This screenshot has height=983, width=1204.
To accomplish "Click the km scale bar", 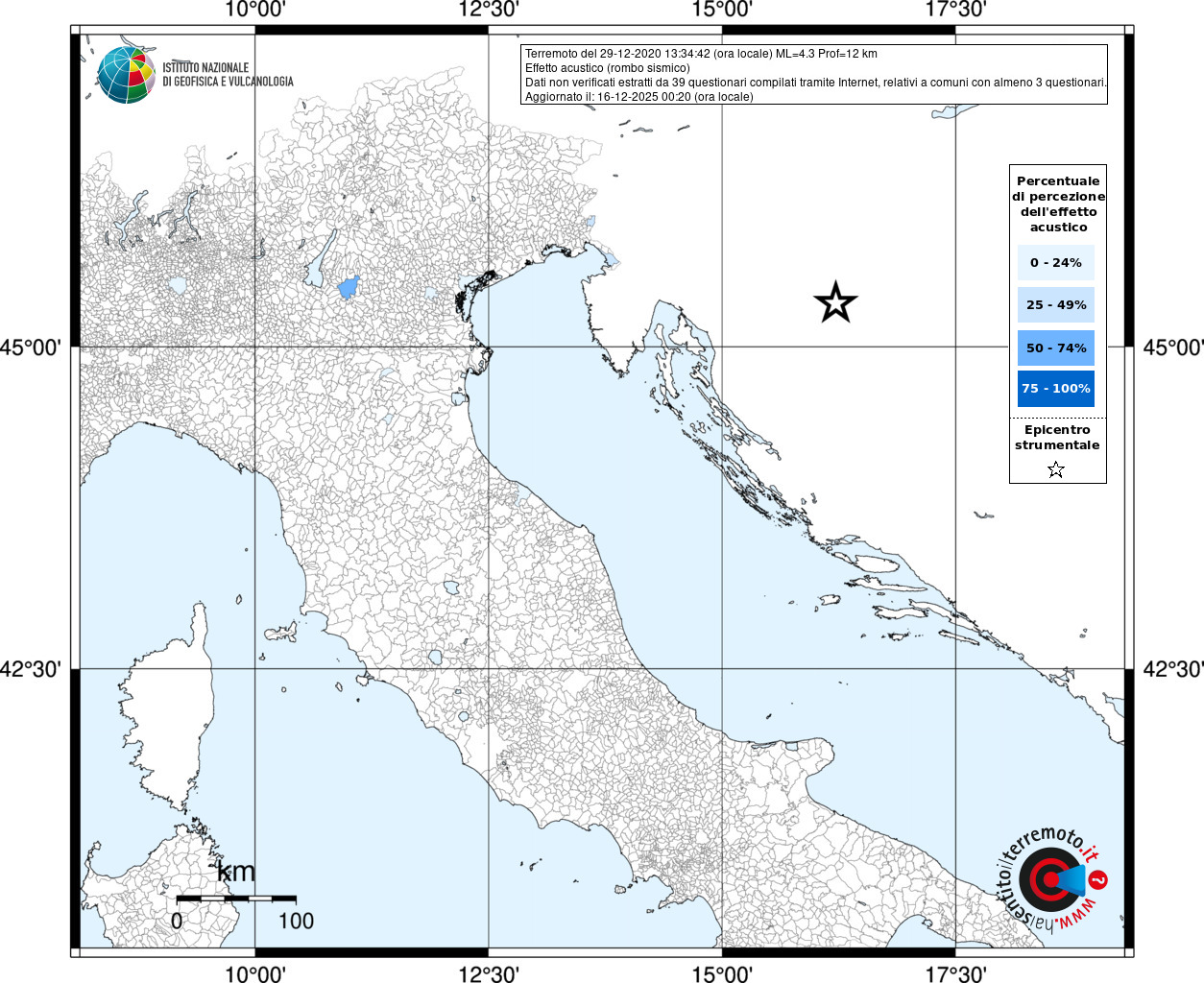I will click(236, 899).
